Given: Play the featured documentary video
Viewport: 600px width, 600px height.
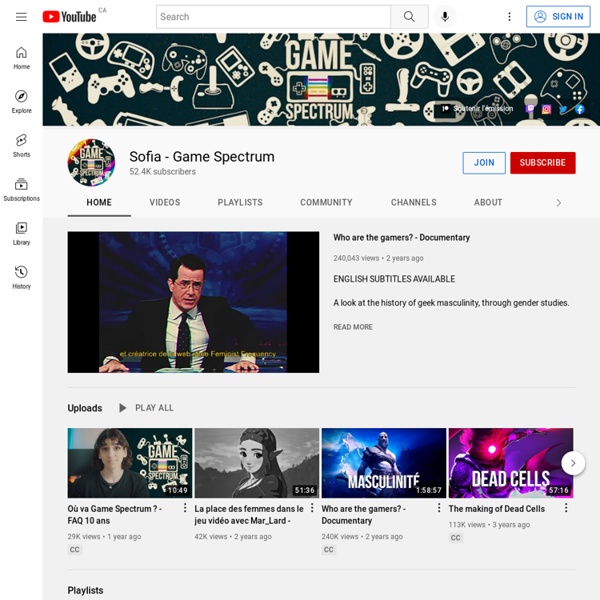Looking at the screenshot, I should pos(193,302).
